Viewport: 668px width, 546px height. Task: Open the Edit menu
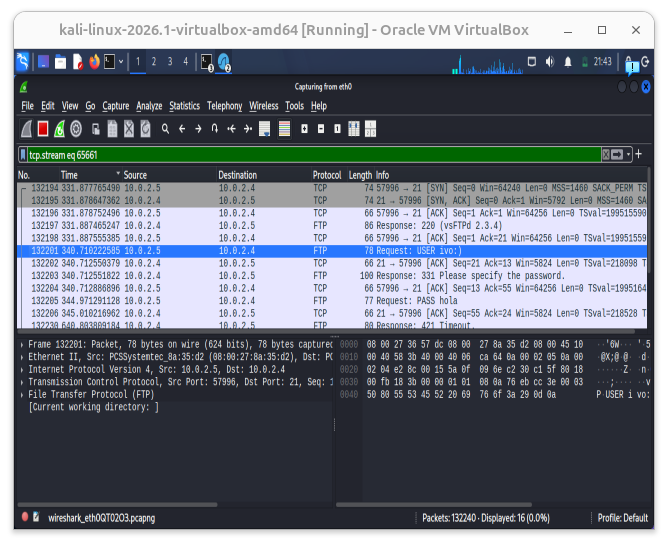(x=48, y=106)
